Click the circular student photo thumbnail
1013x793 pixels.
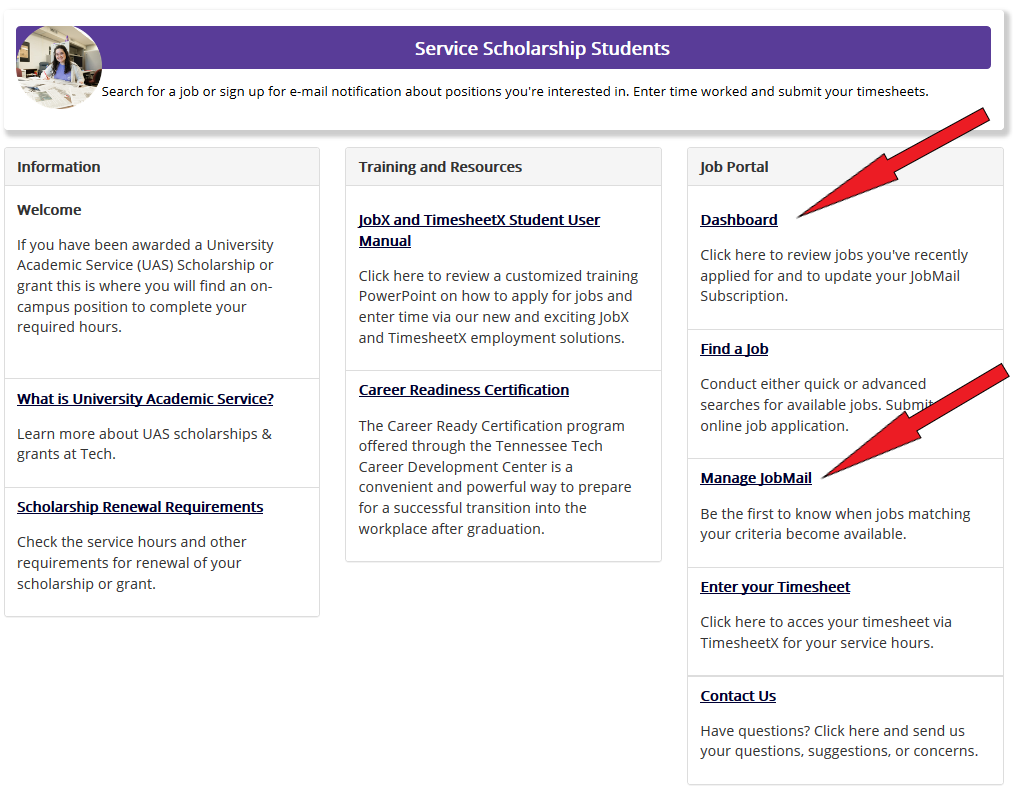click(58, 67)
